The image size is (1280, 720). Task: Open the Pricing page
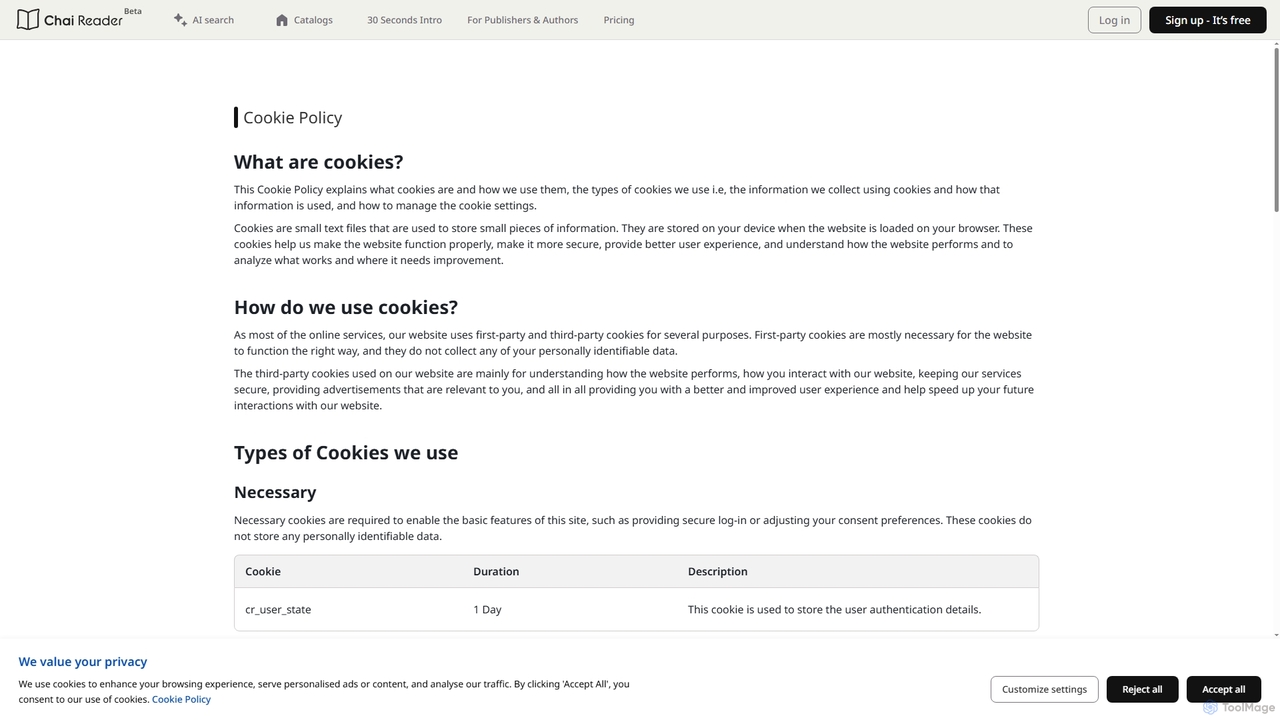(619, 20)
